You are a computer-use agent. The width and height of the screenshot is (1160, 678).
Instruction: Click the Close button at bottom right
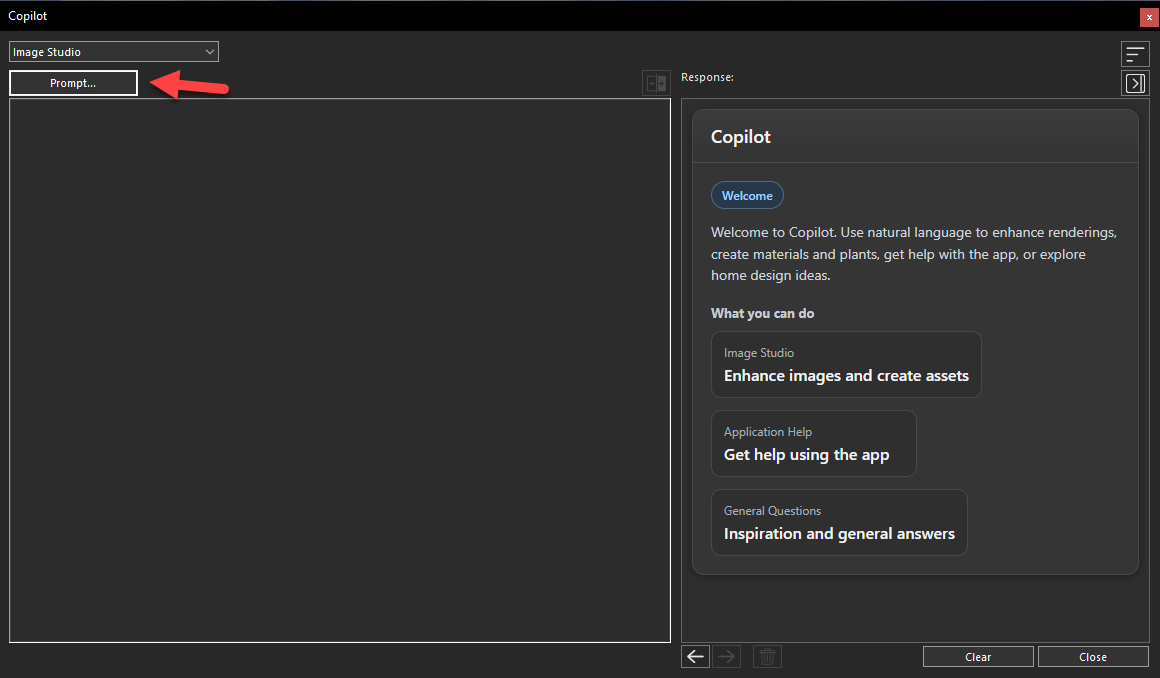(1093, 657)
